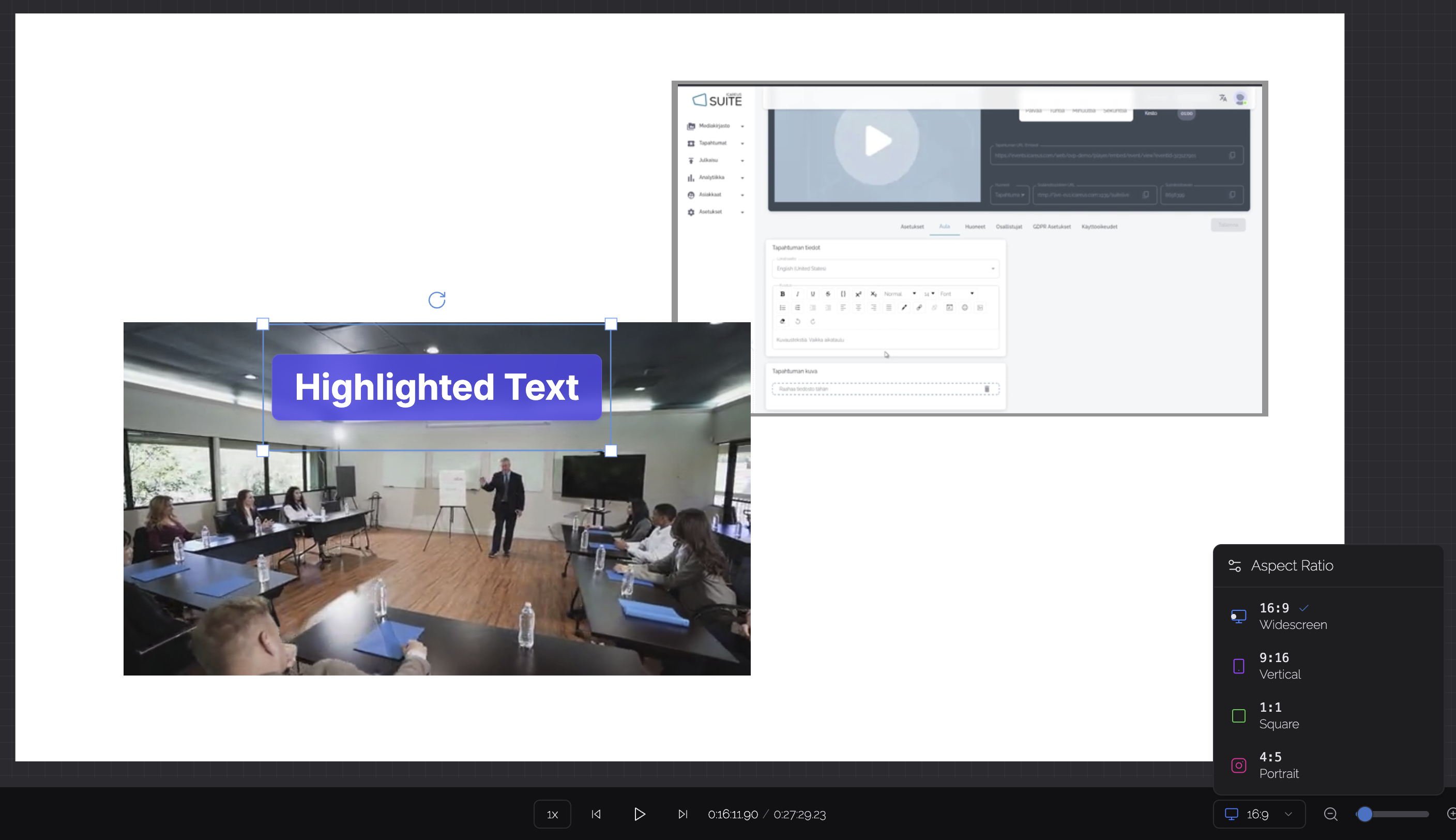Select the 9:16 Vertical aspect ratio
This screenshot has width=1456, height=840.
[1280, 666]
